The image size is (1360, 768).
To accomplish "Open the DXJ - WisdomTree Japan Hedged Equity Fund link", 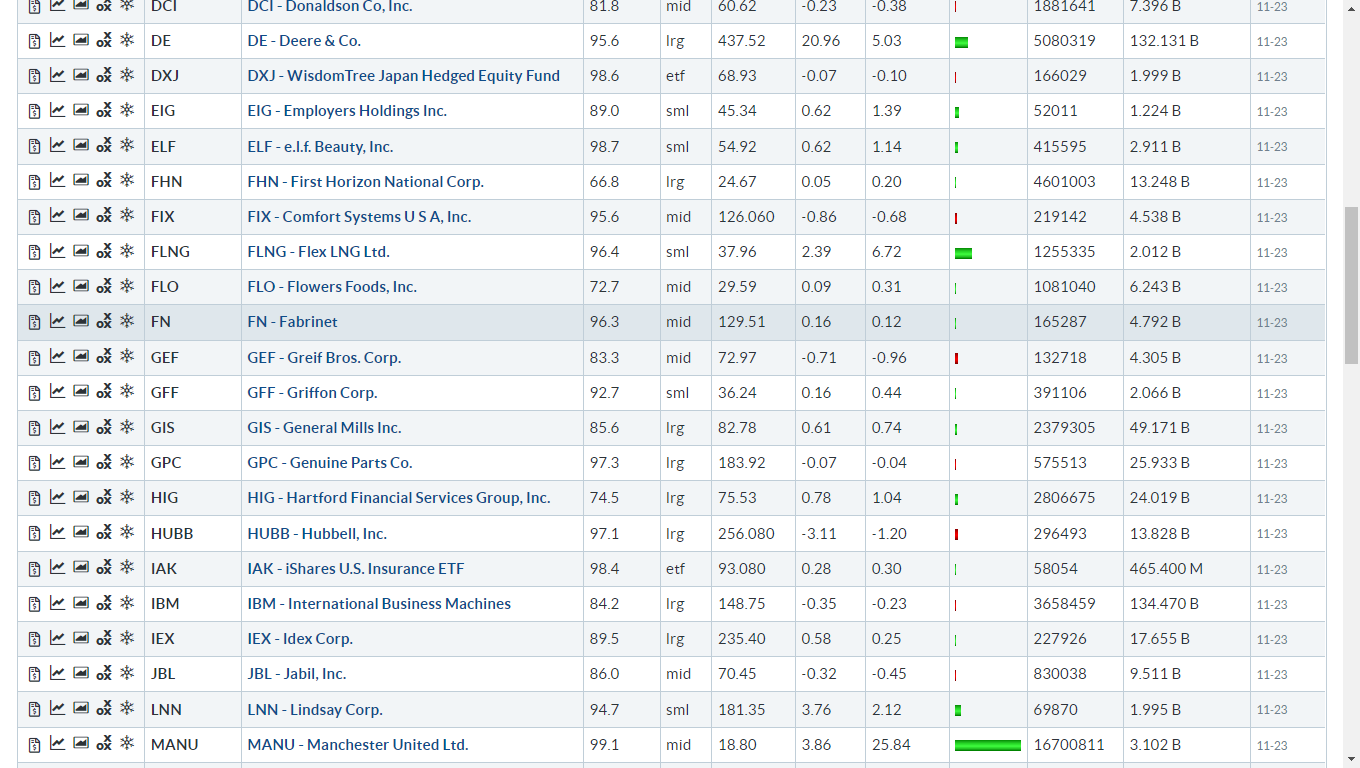I will [x=404, y=76].
